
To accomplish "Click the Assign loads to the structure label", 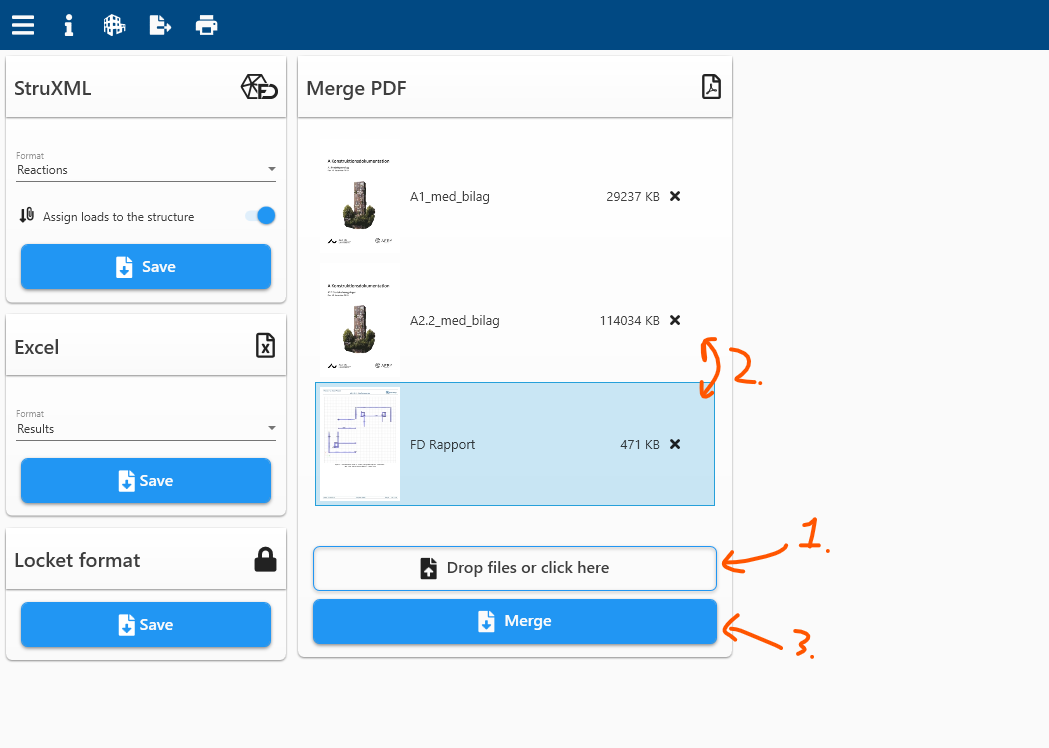I will click(x=118, y=217).
